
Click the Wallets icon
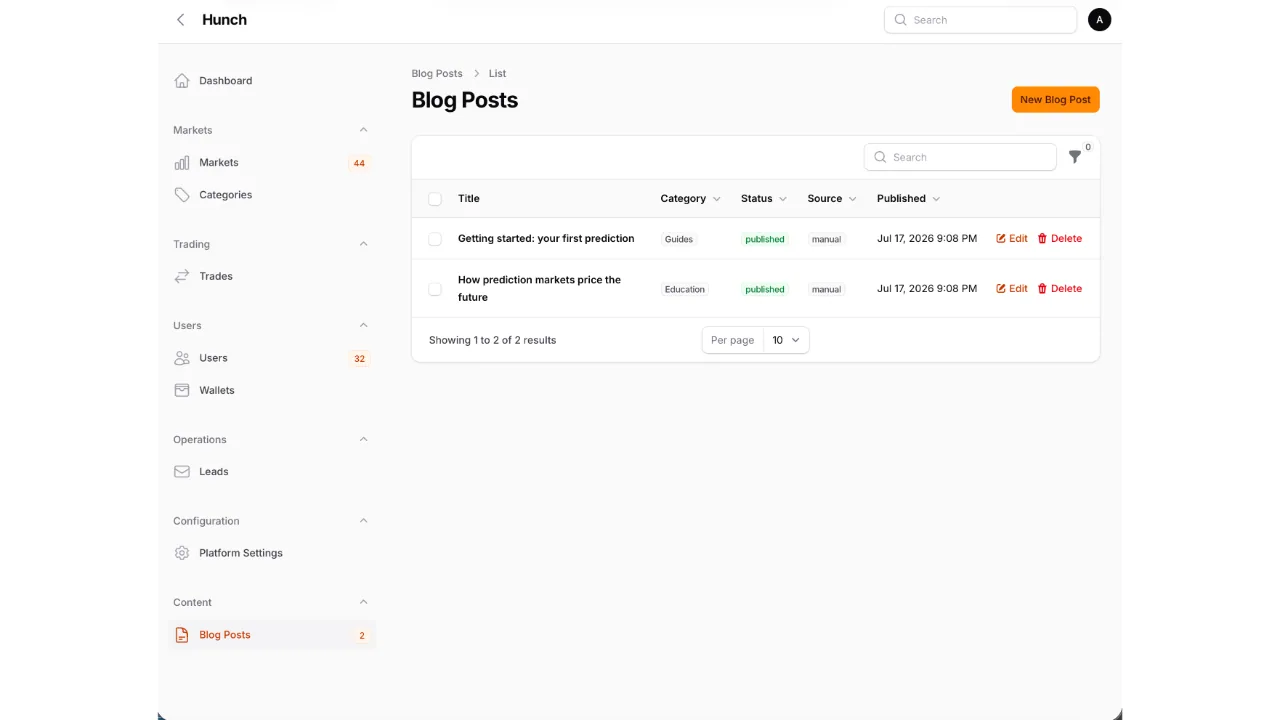click(182, 390)
